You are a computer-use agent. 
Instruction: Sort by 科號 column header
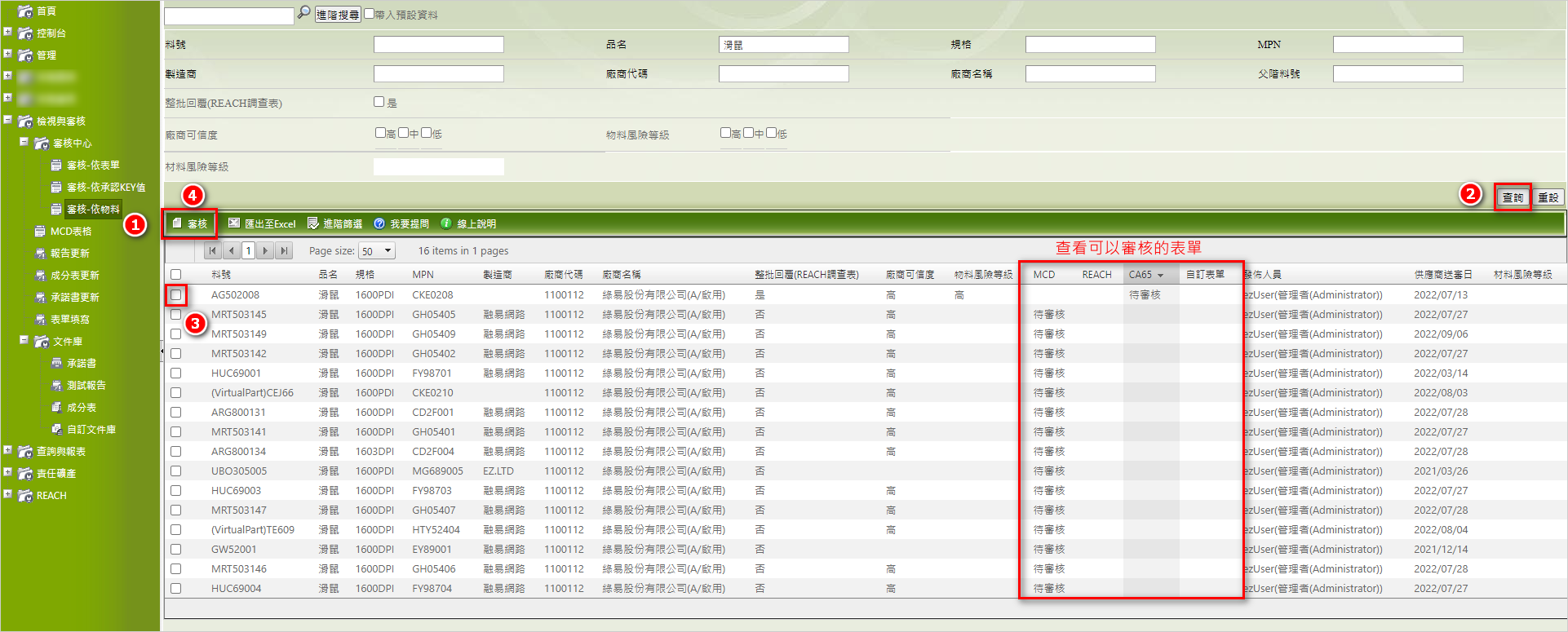pos(221,275)
